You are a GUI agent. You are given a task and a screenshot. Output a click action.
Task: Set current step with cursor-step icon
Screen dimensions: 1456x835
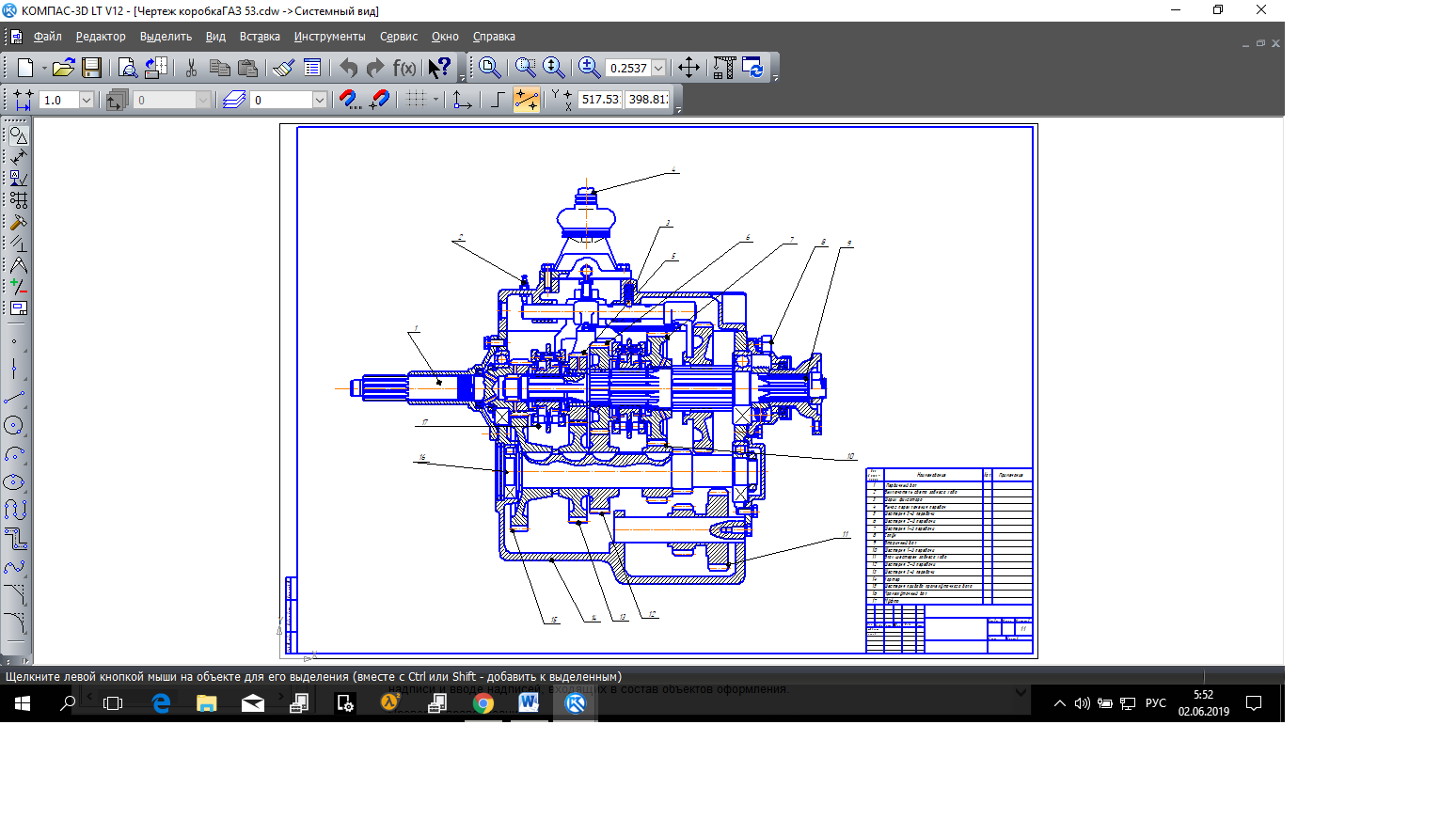23,100
